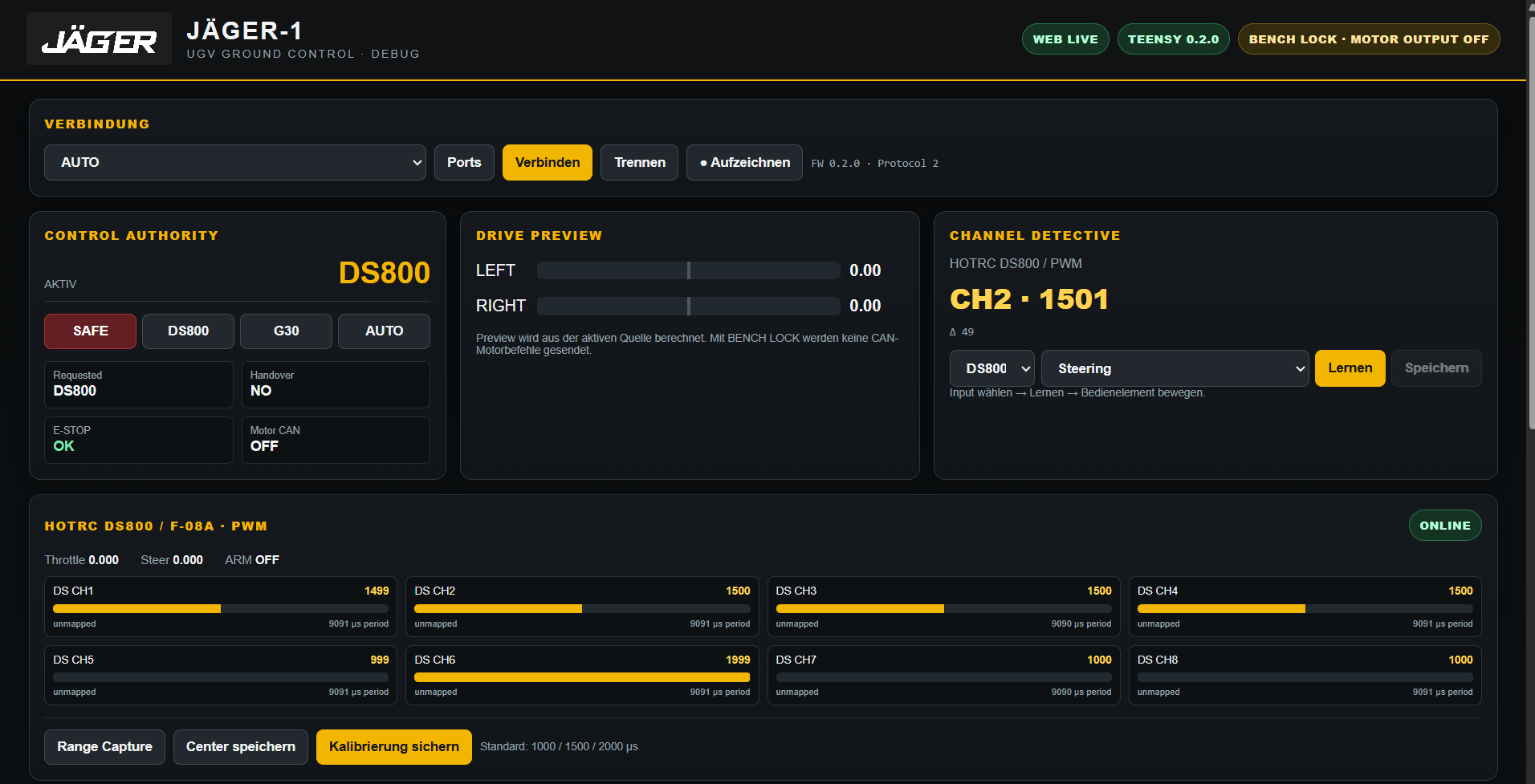1535x784 pixels.
Task: Expand the Steering function dropdown
Action: pos(1175,368)
